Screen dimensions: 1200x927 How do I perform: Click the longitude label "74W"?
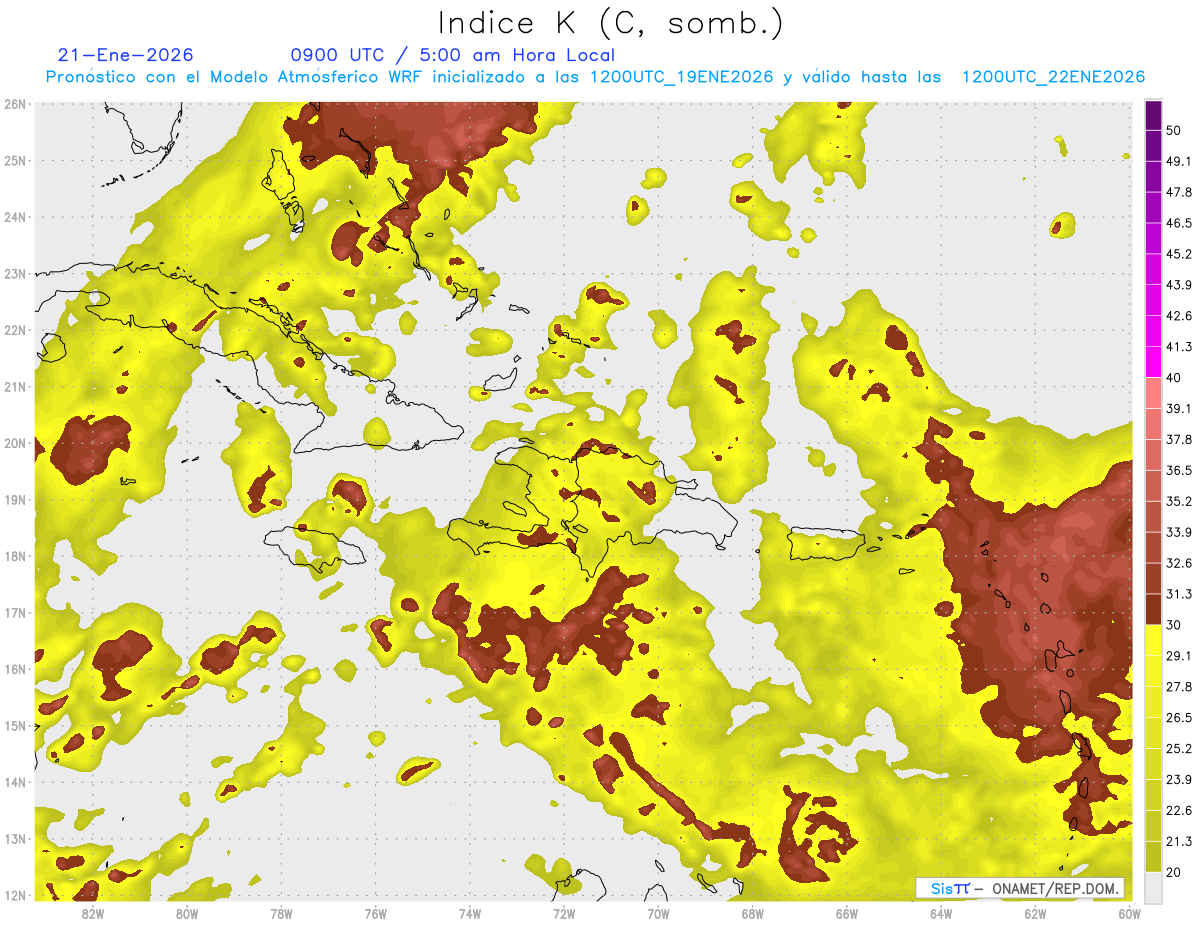(470, 914)
